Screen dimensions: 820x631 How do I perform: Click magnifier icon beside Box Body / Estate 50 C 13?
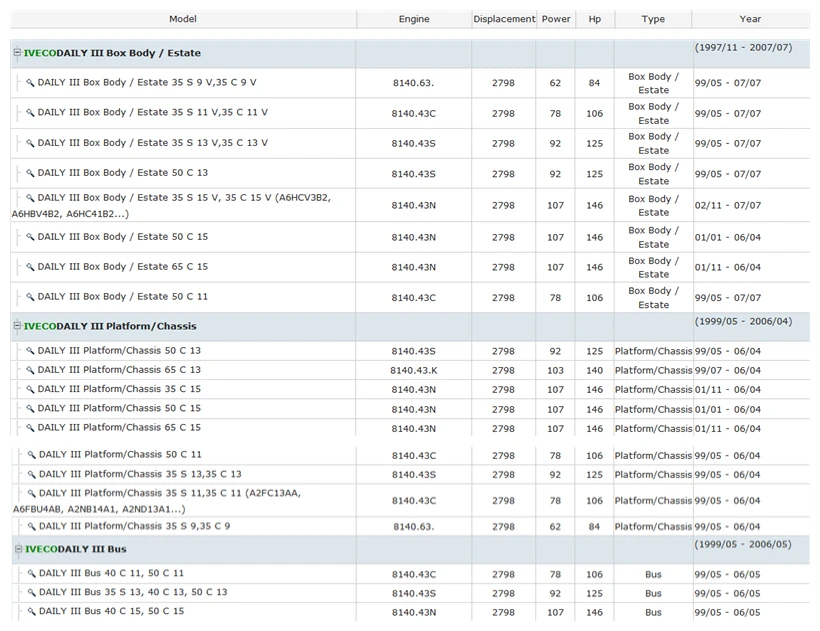tap(30, 173)
